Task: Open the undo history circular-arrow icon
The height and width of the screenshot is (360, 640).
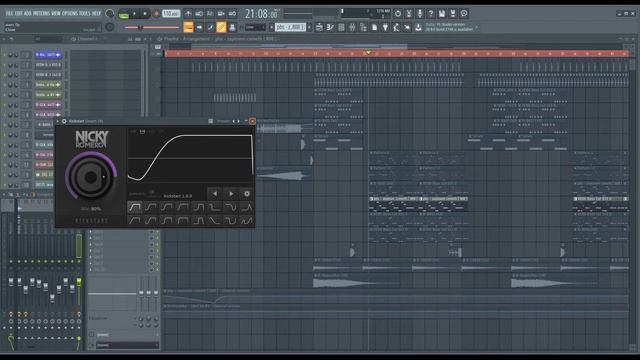Action: click(x=398, y=13)
